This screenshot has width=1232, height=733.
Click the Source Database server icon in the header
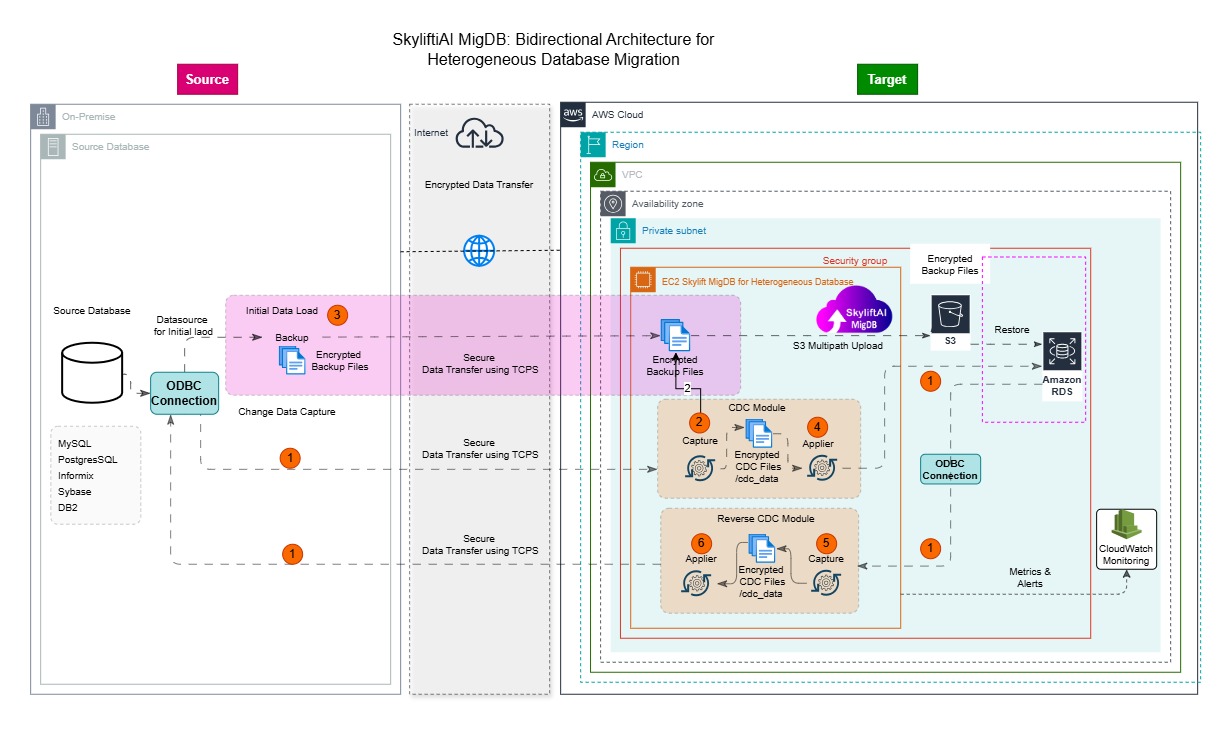point(52,146)
